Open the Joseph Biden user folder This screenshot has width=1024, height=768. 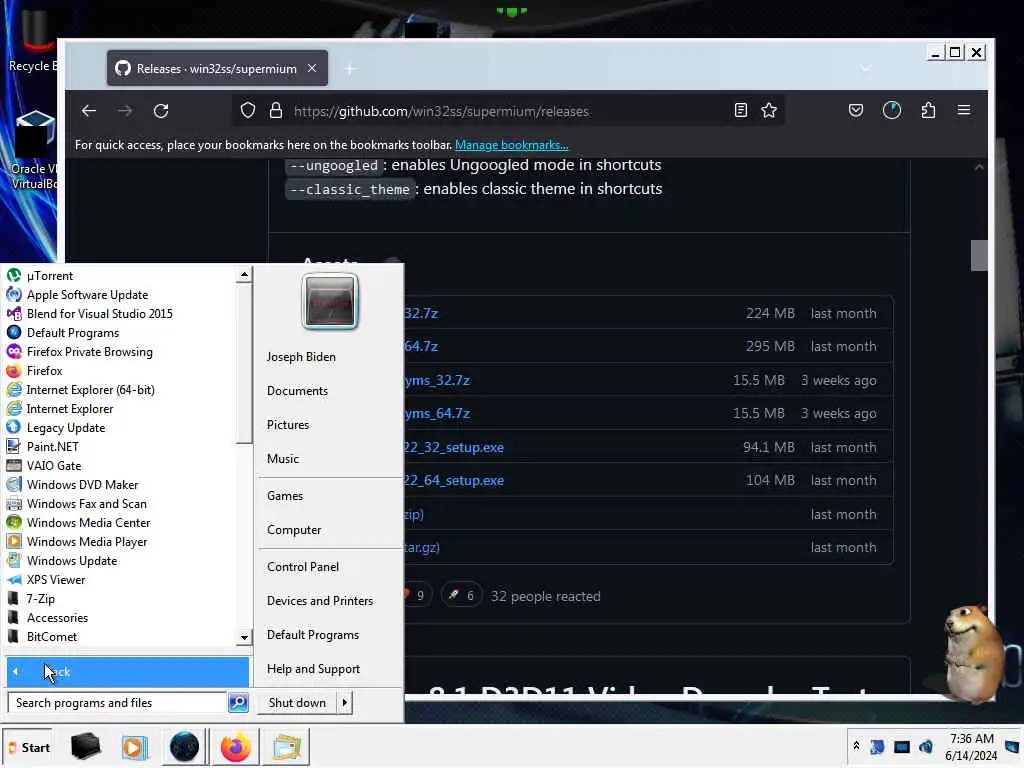tap(301, 357)
